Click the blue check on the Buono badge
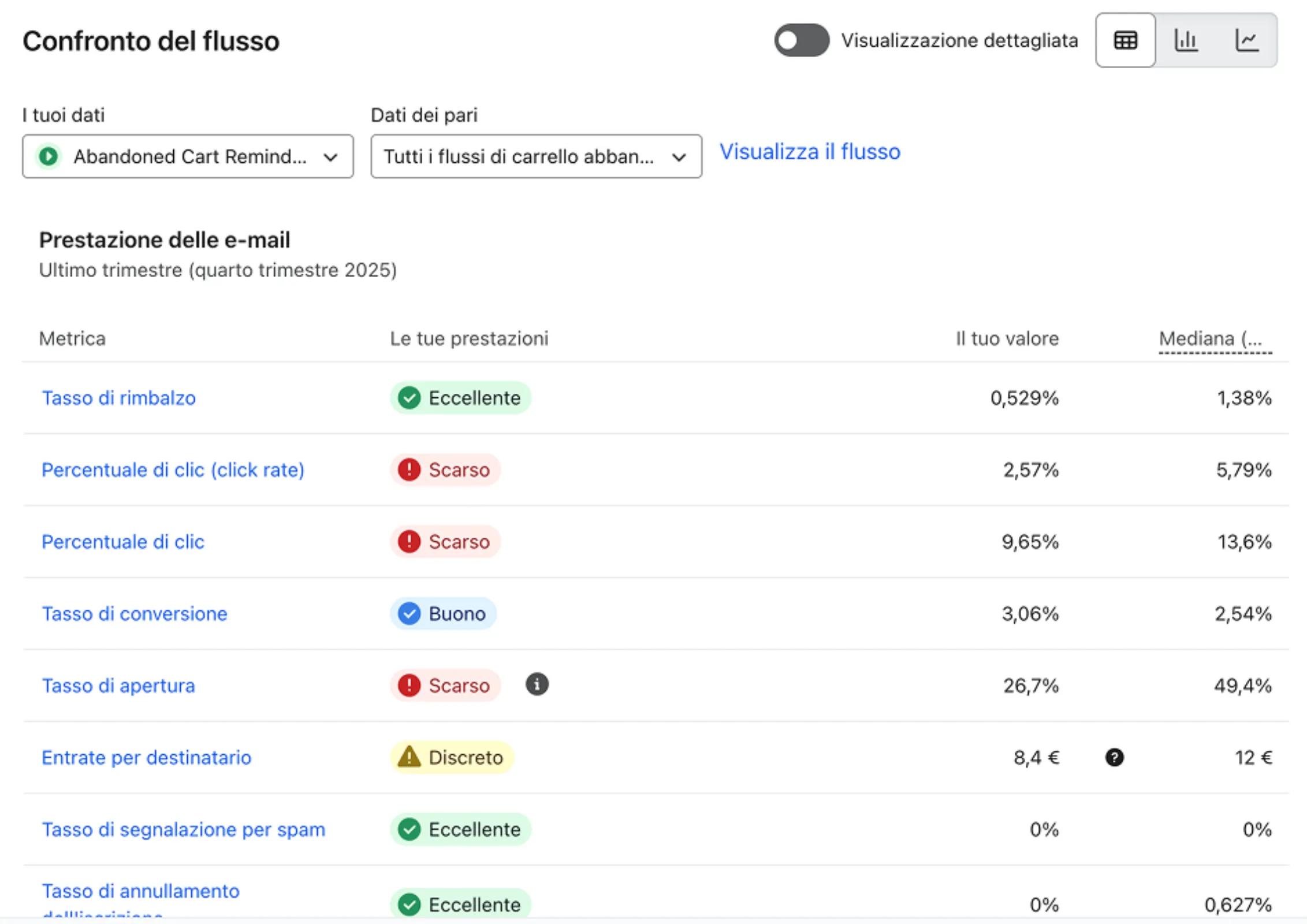The width and height of the screenshot is (1307, 924). 411,614
